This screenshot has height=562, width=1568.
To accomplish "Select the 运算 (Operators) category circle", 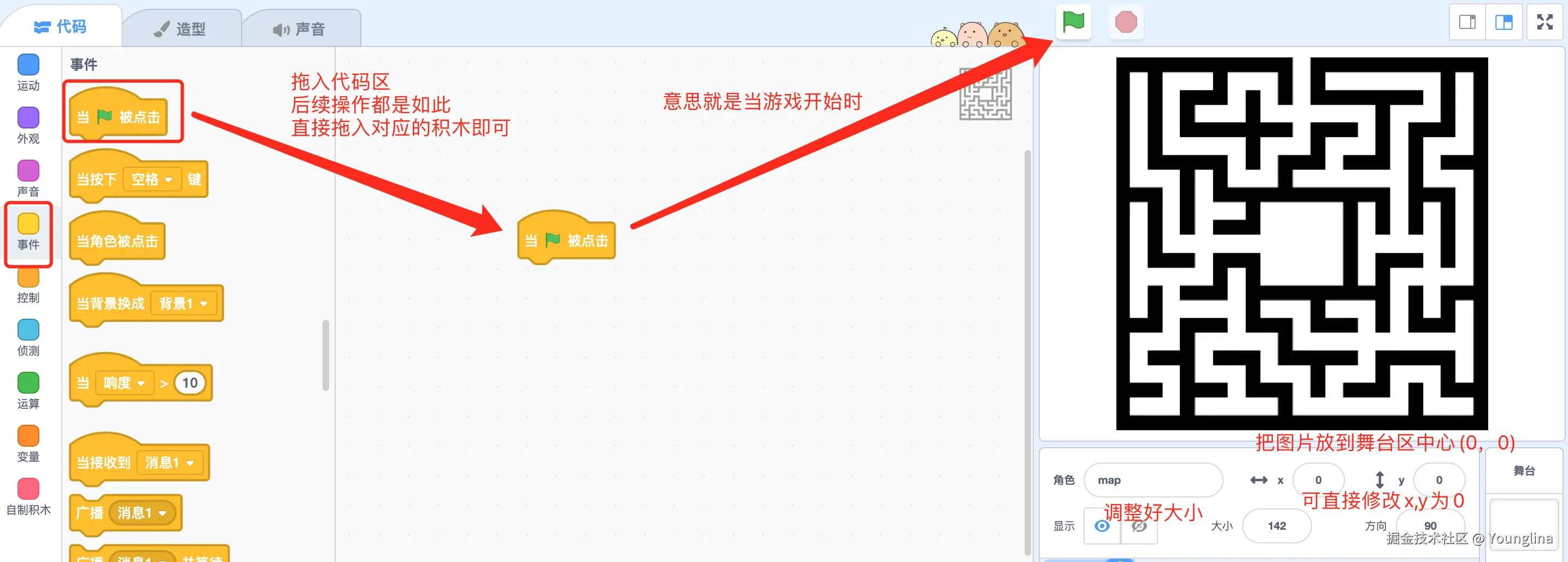I will click(28, 382).
